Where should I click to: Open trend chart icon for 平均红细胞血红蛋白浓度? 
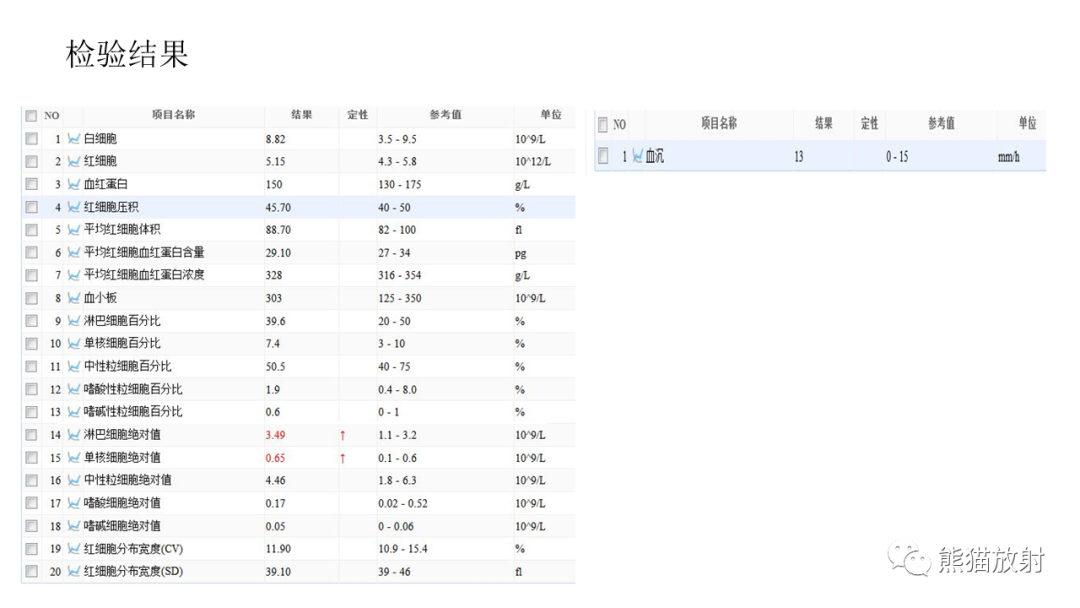[74, 275]
